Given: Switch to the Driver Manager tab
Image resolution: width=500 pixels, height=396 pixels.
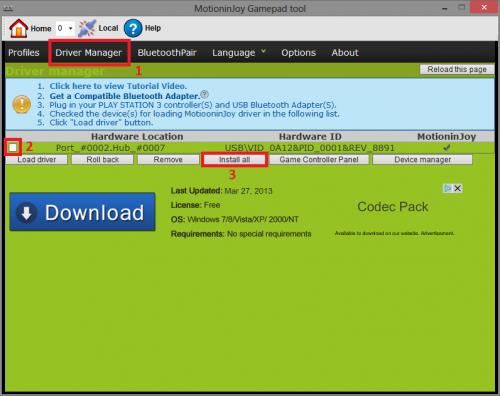Looking at the screenshot, I should (x=89, y=53).
